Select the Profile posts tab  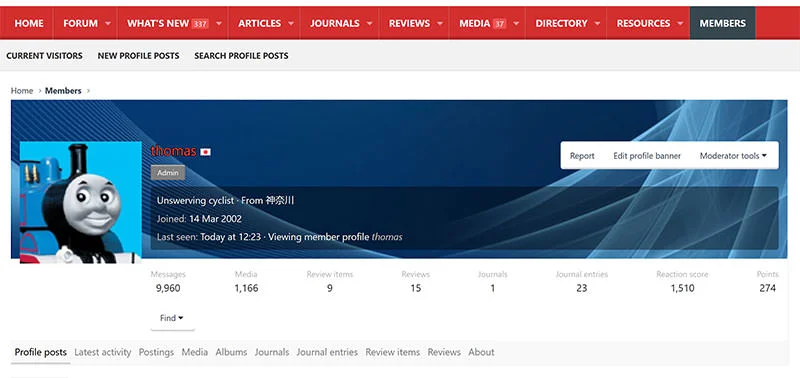[x=40, y=352]
